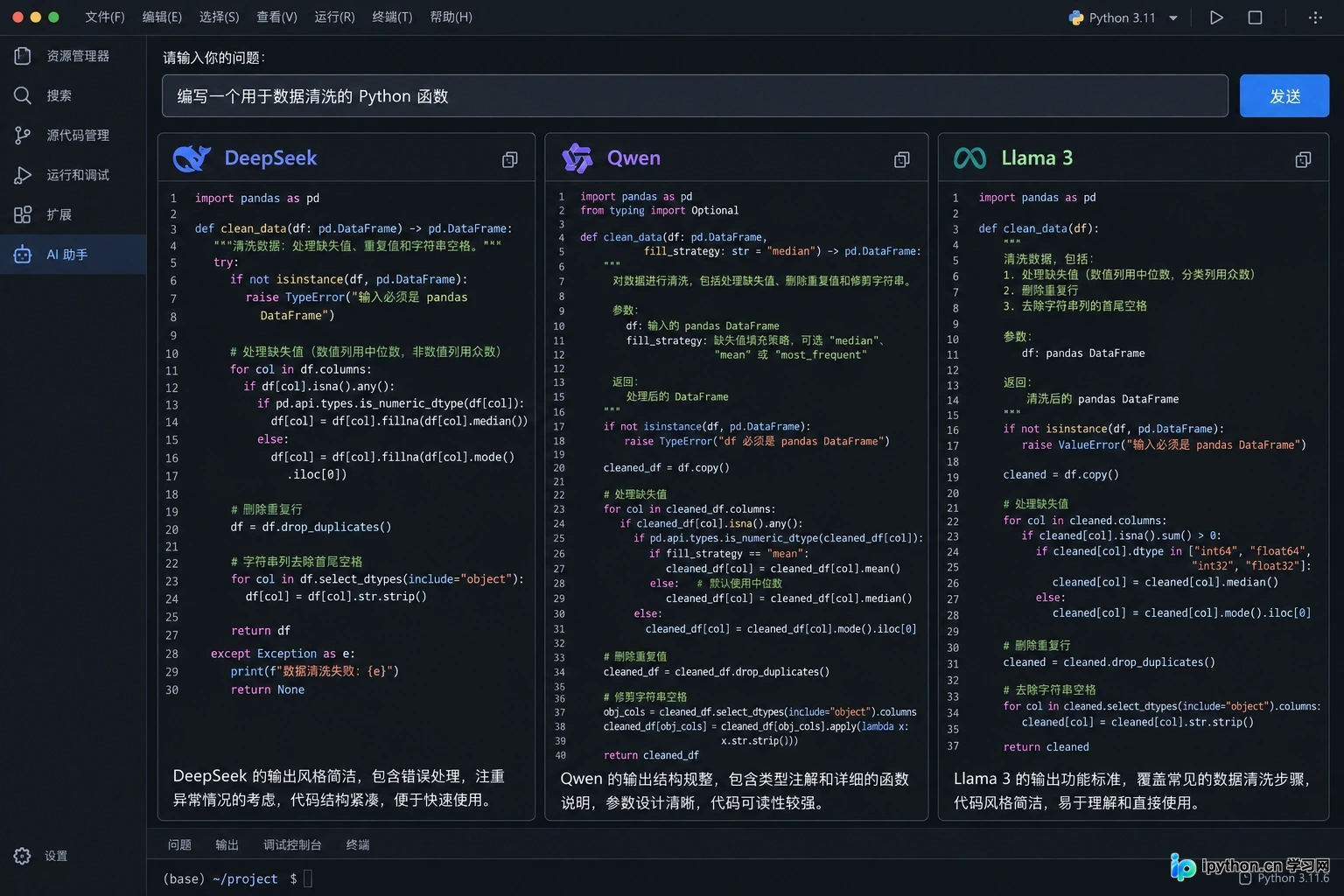Screen dimensions: 1344x896
Task: Select the AI 助手 robot icon
Action: [23, 255]
